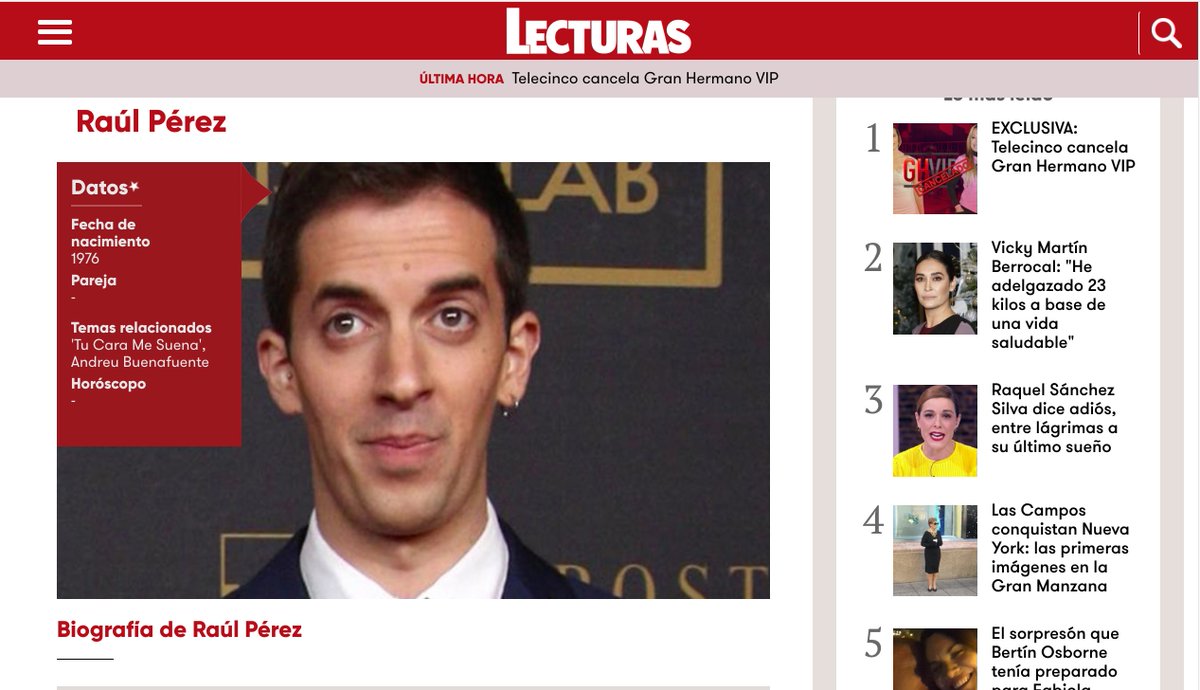
Task: Click ranking number 3
Action: tap(873, 401)
